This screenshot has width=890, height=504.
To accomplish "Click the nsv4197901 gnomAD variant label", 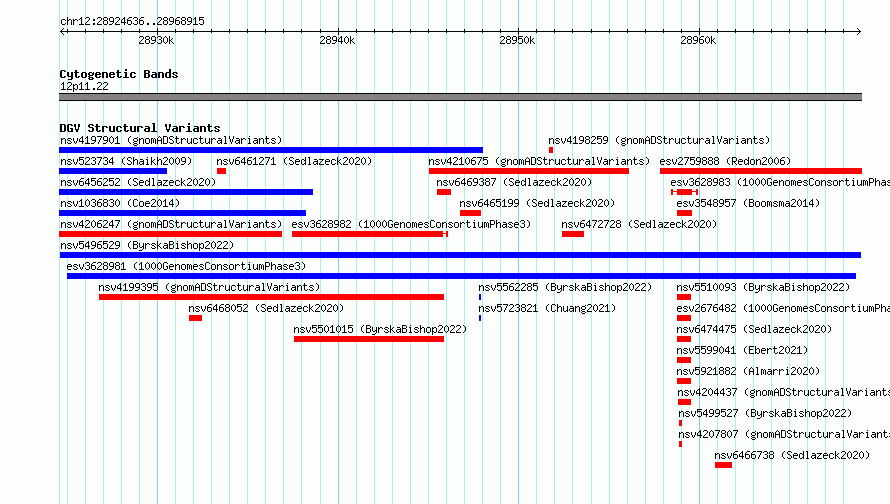I will 171,140.
